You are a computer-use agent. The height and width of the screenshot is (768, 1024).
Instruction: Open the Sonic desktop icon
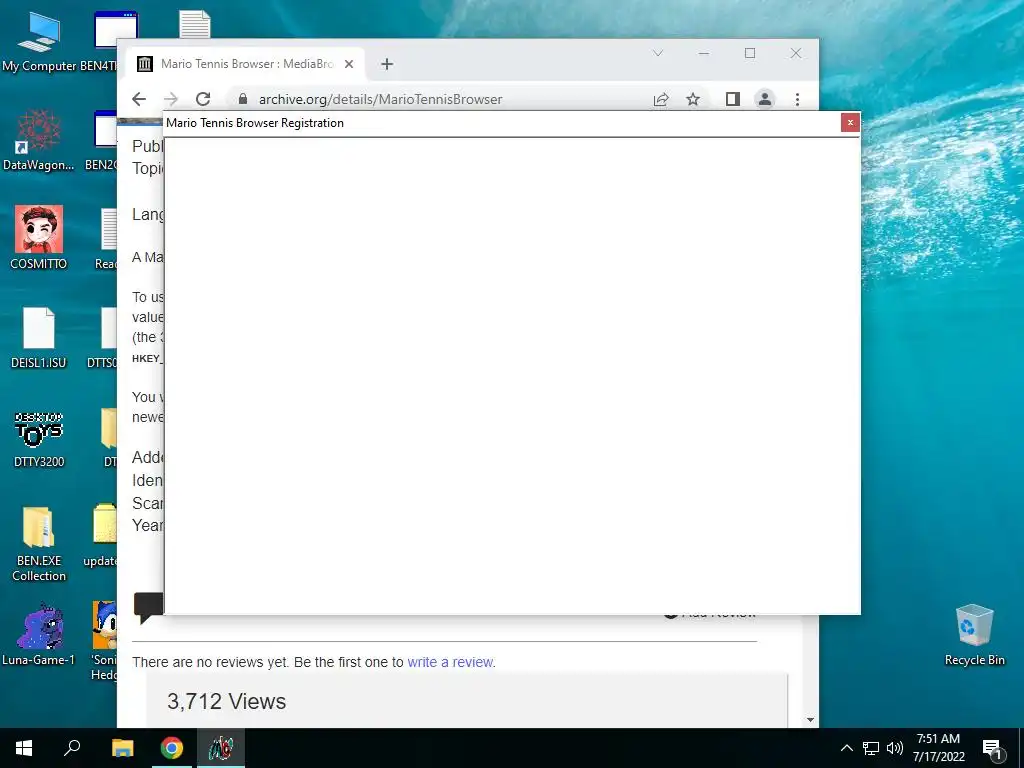(x=104, y=640)
